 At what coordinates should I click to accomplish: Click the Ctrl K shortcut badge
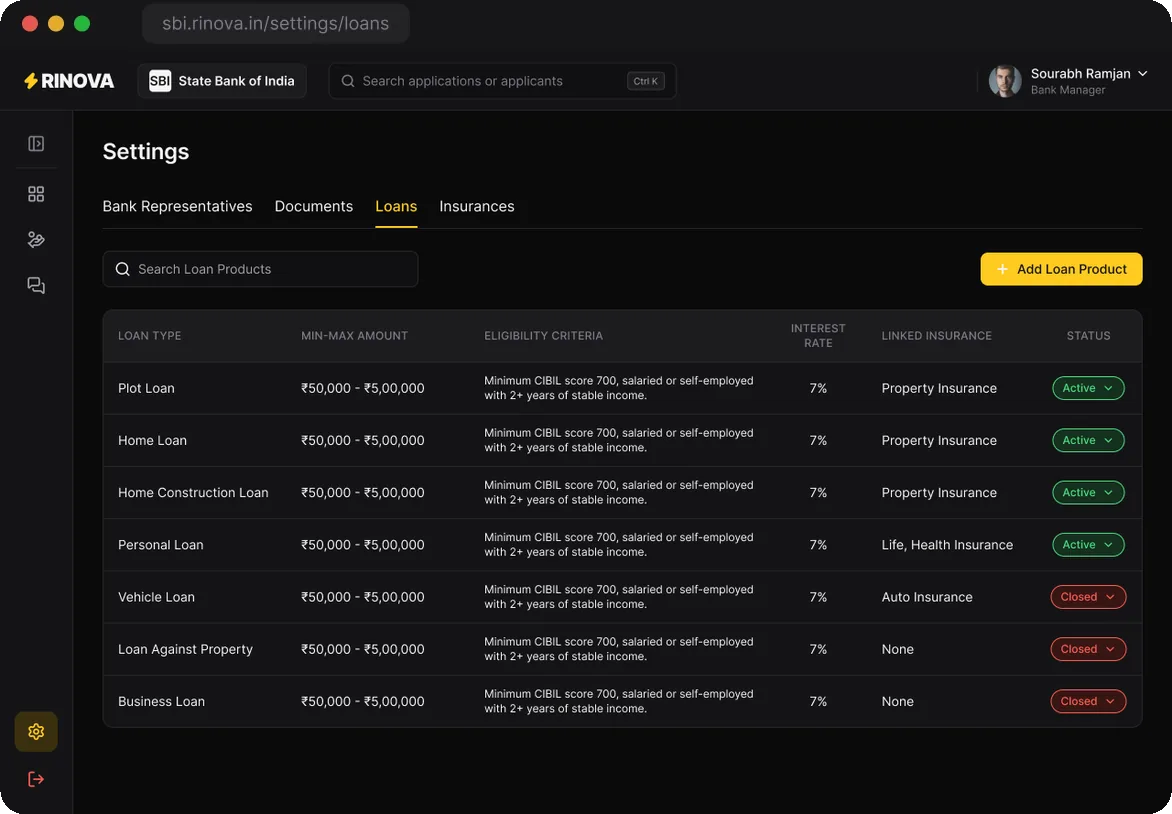point(646,81)
